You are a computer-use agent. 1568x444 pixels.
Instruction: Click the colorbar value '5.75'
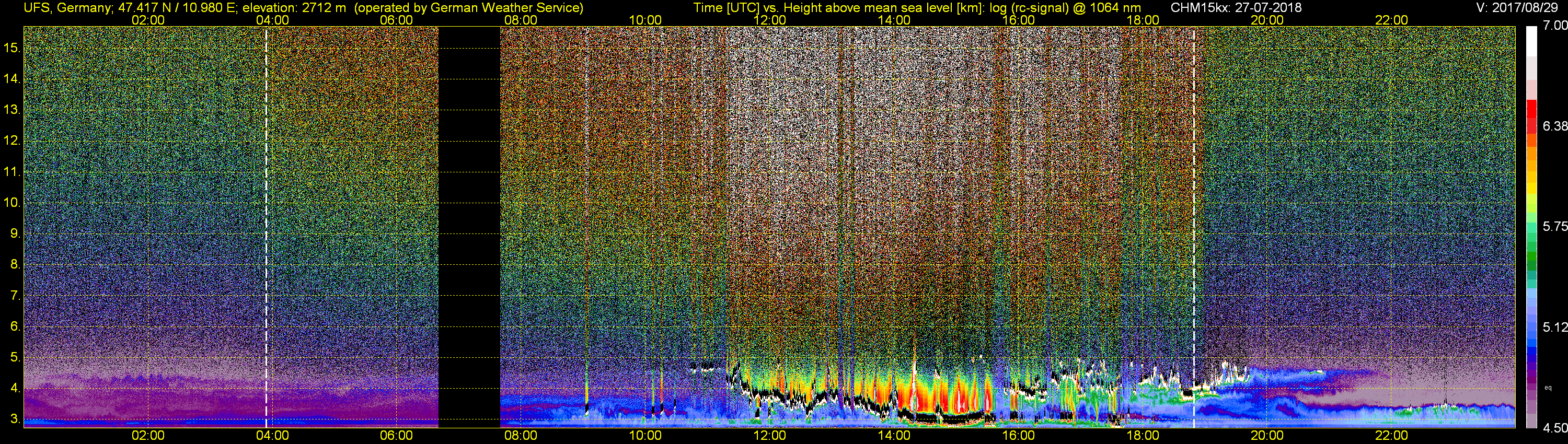1554,226
